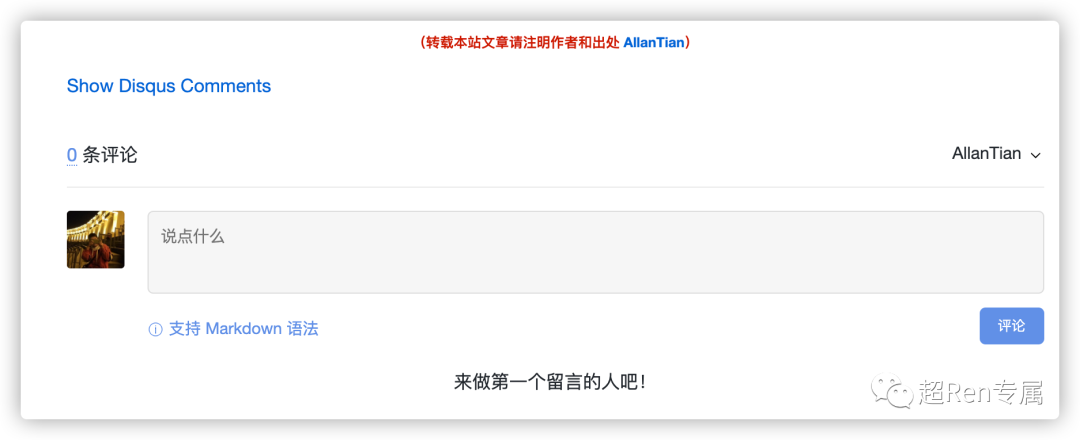
Task: Click the 来做第一个留言的人吧 empty message
Action: (550, 382)
